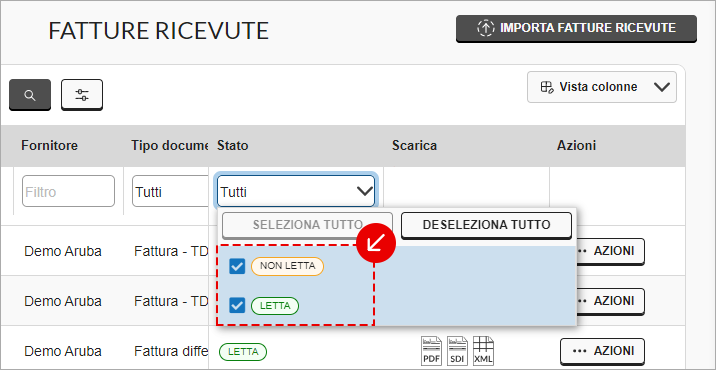Select the LETTA status badge in third row
This screenshot has height=370, width=716.
(243, 352)
